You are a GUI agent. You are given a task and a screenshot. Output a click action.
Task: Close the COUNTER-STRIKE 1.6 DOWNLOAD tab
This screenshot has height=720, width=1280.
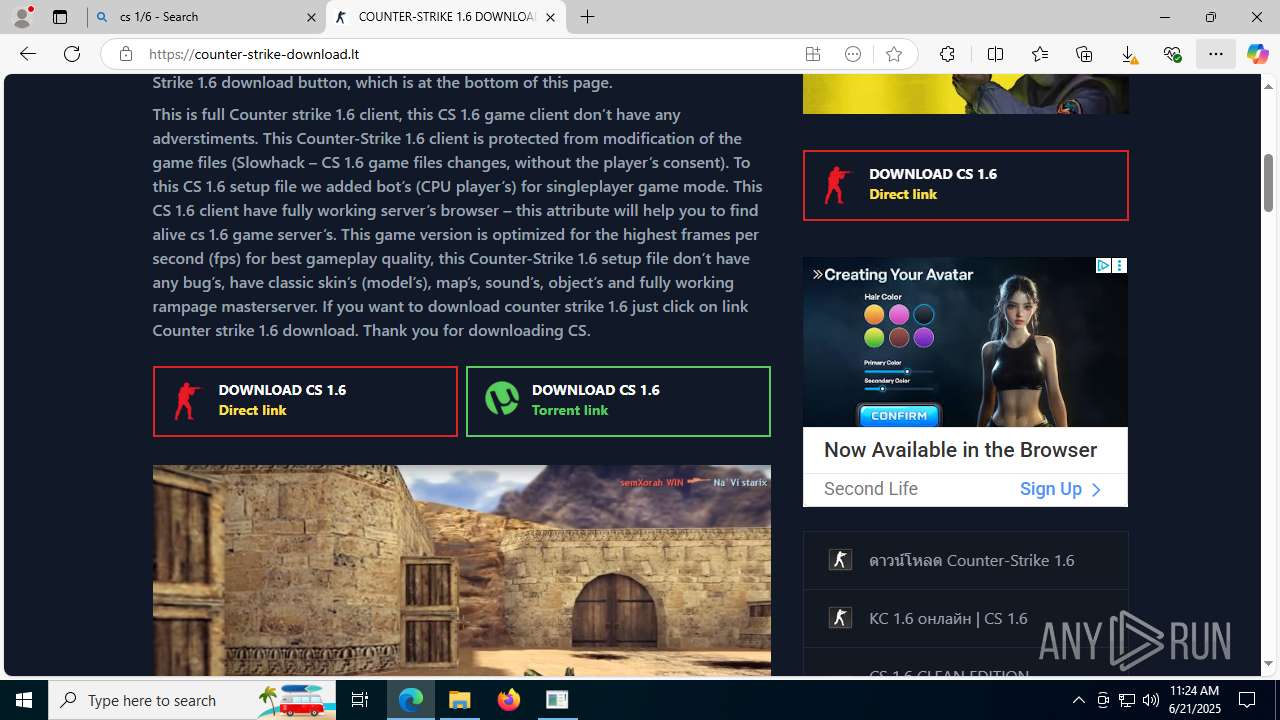(550, 17)
